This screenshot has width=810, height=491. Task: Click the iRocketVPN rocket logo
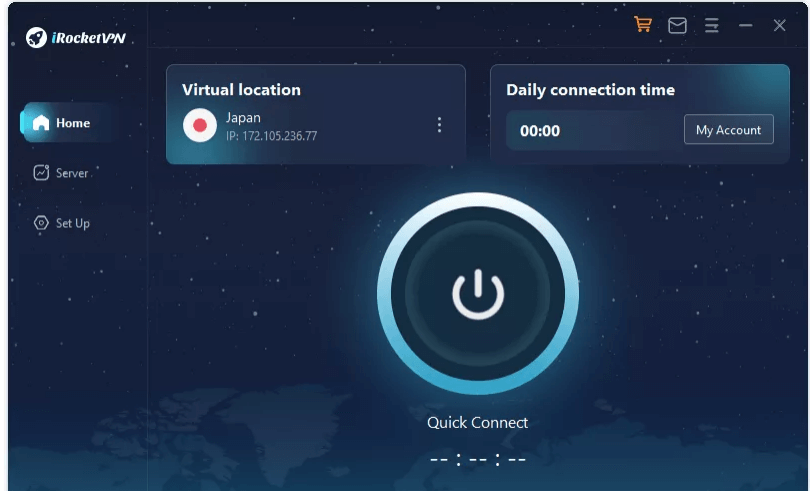point(36,37)
